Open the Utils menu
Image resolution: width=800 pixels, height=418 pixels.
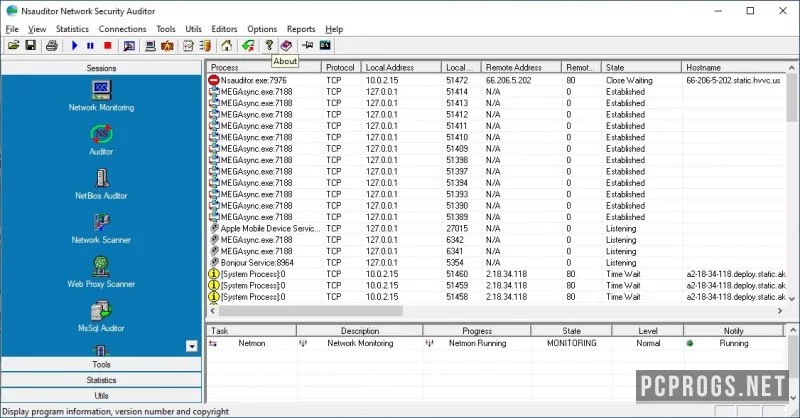pyautogui.click(x=193, y=29)
